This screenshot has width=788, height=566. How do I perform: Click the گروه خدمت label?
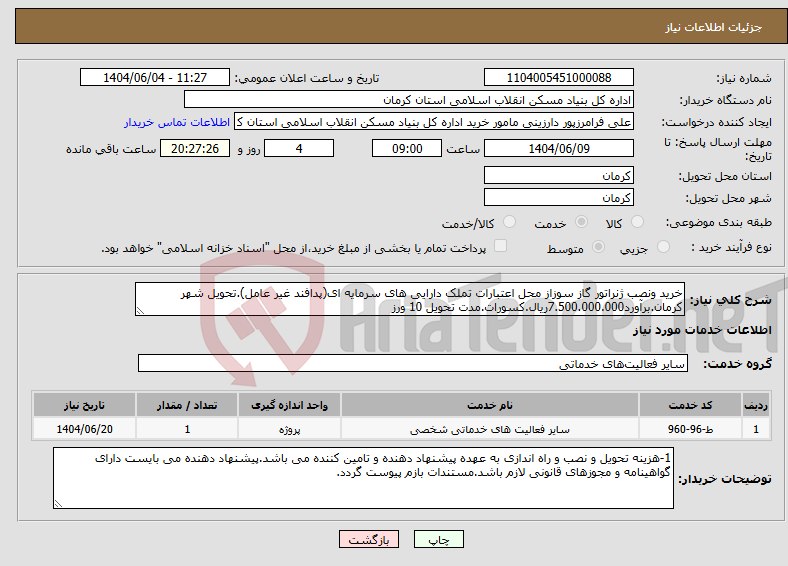[x=737, y=364]
